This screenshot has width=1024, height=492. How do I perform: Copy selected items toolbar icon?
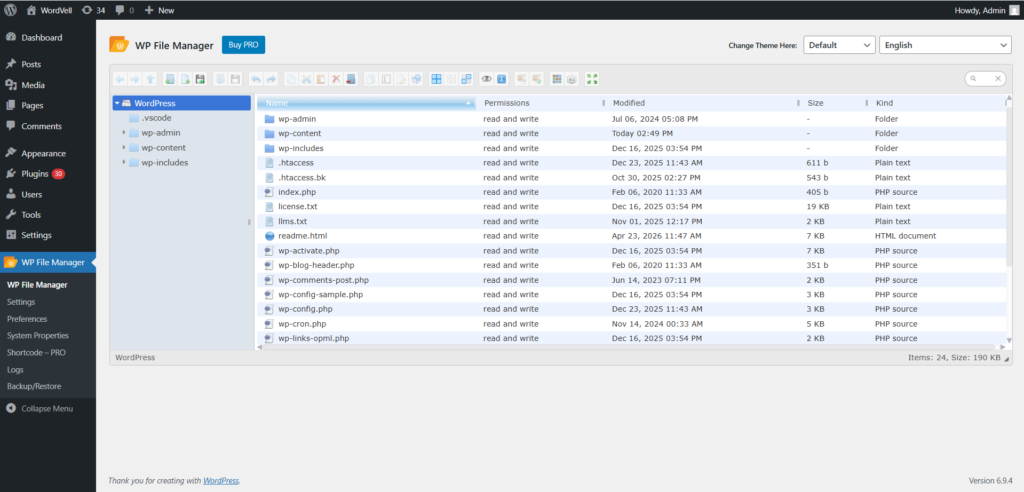click(291, 79)
